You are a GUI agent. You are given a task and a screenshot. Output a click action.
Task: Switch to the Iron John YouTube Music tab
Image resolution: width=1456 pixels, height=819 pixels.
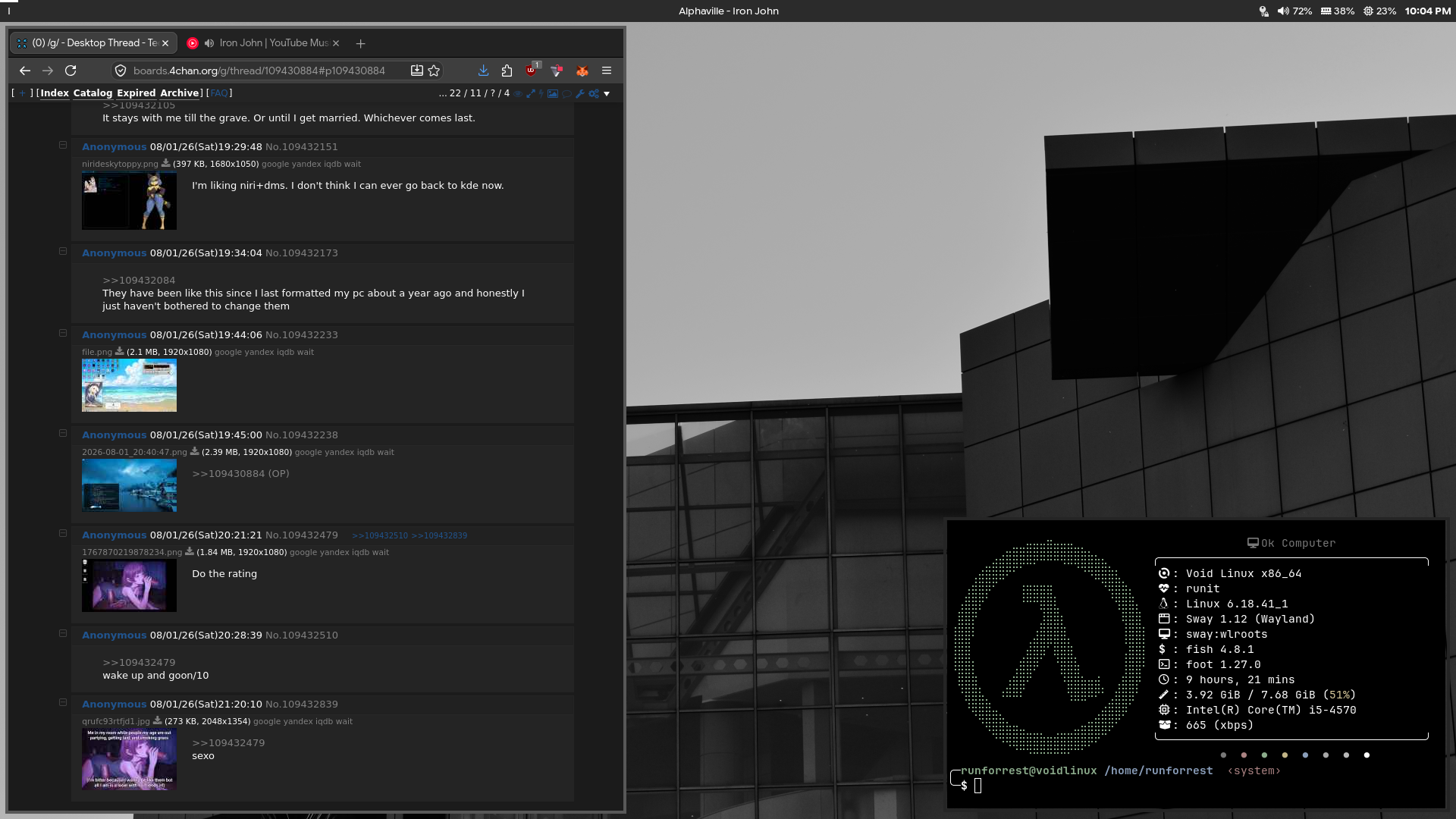pos(264,43)
